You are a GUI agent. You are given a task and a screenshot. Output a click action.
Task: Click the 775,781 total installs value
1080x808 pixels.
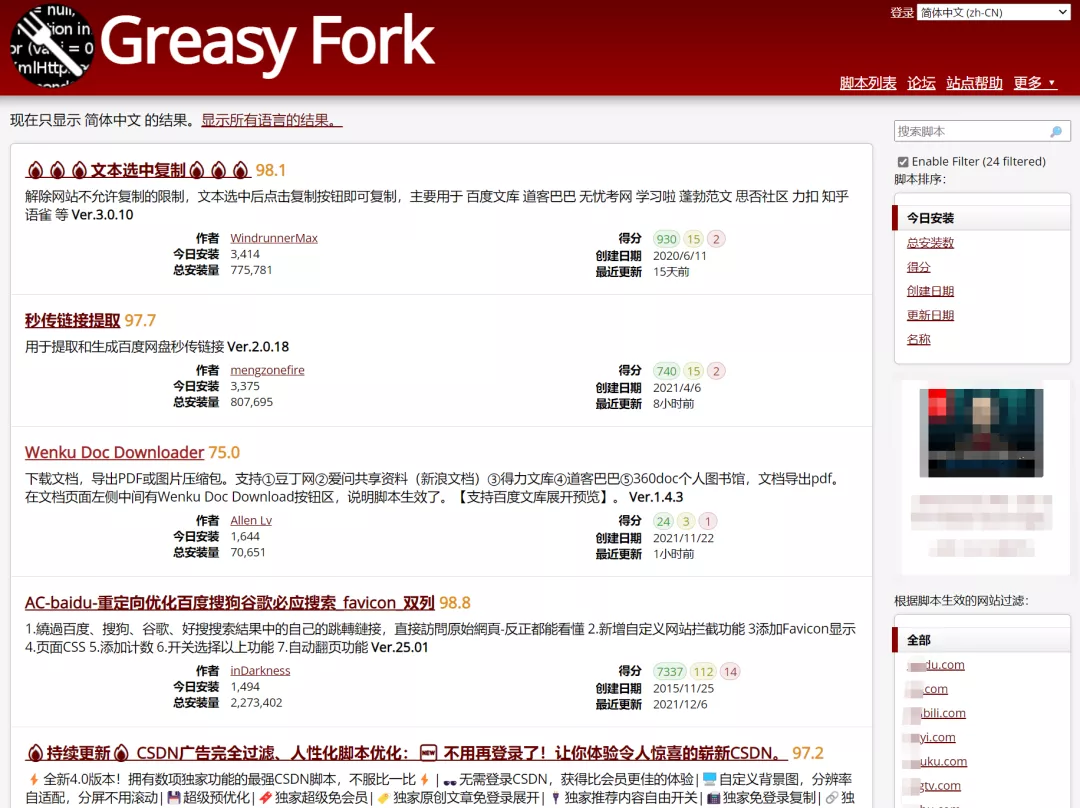(251, 270)
